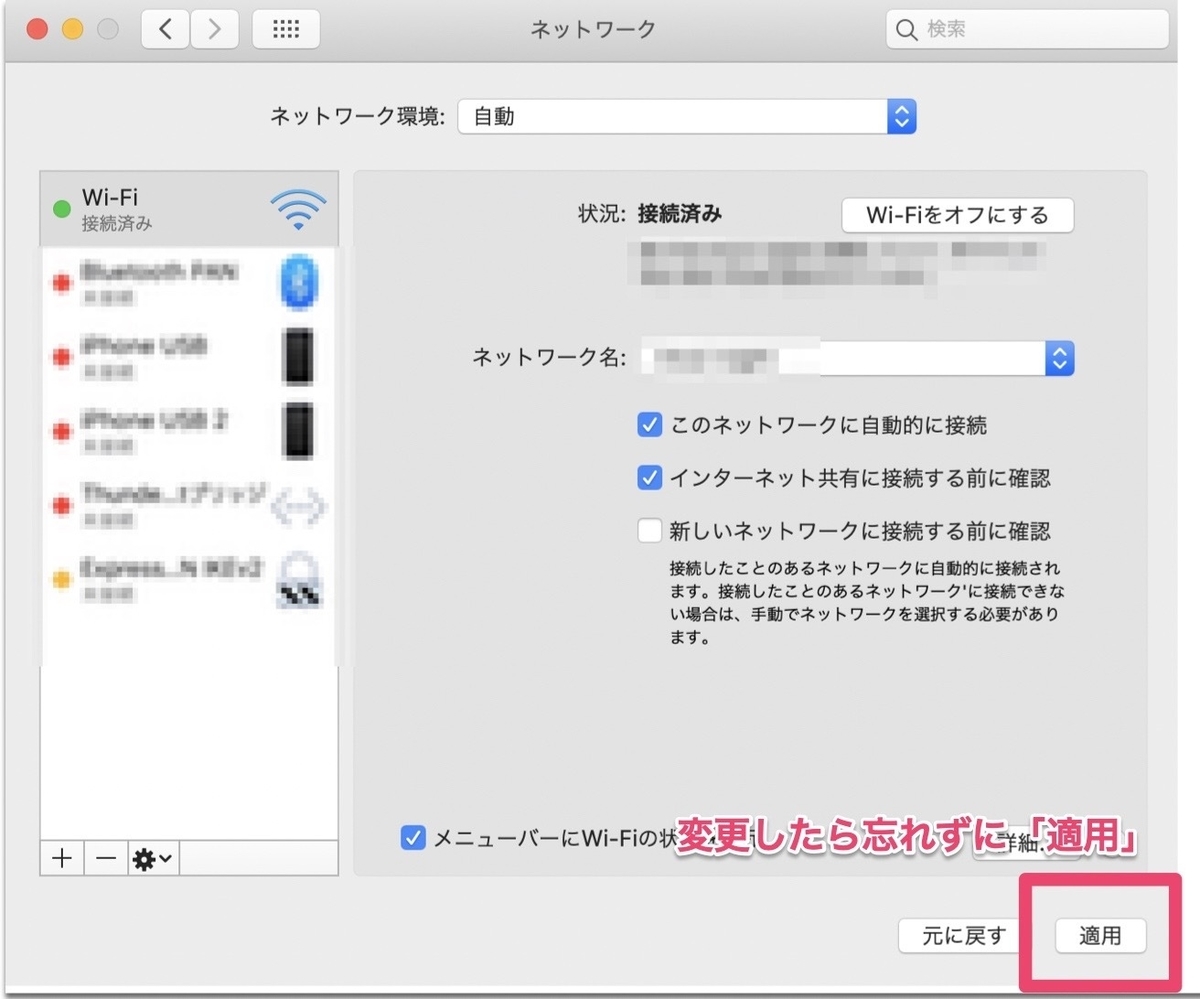Click the 適用 button
Screen dimensions: 1200x999
click(1100, 937)
